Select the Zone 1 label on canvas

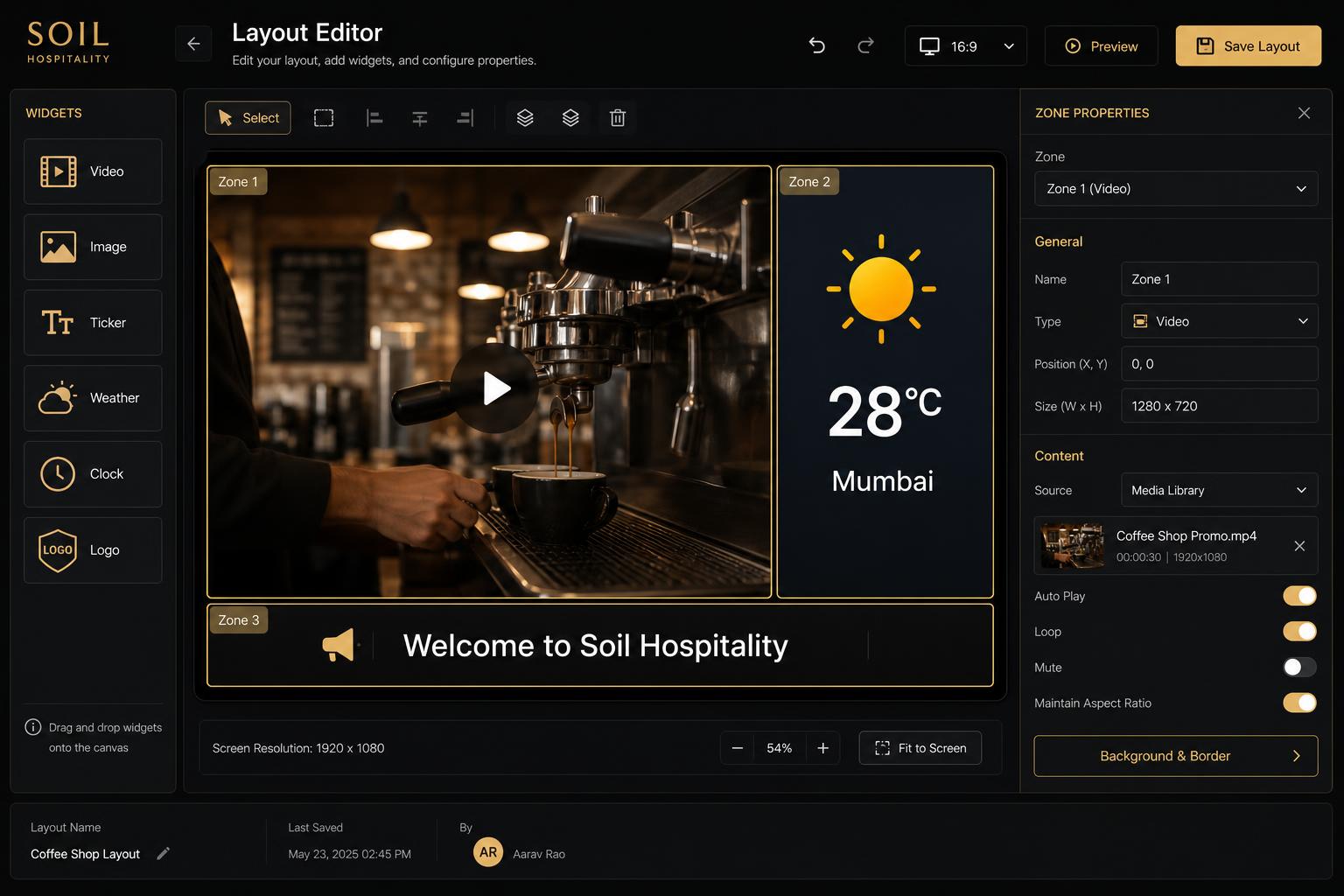(x=238, y=182)
